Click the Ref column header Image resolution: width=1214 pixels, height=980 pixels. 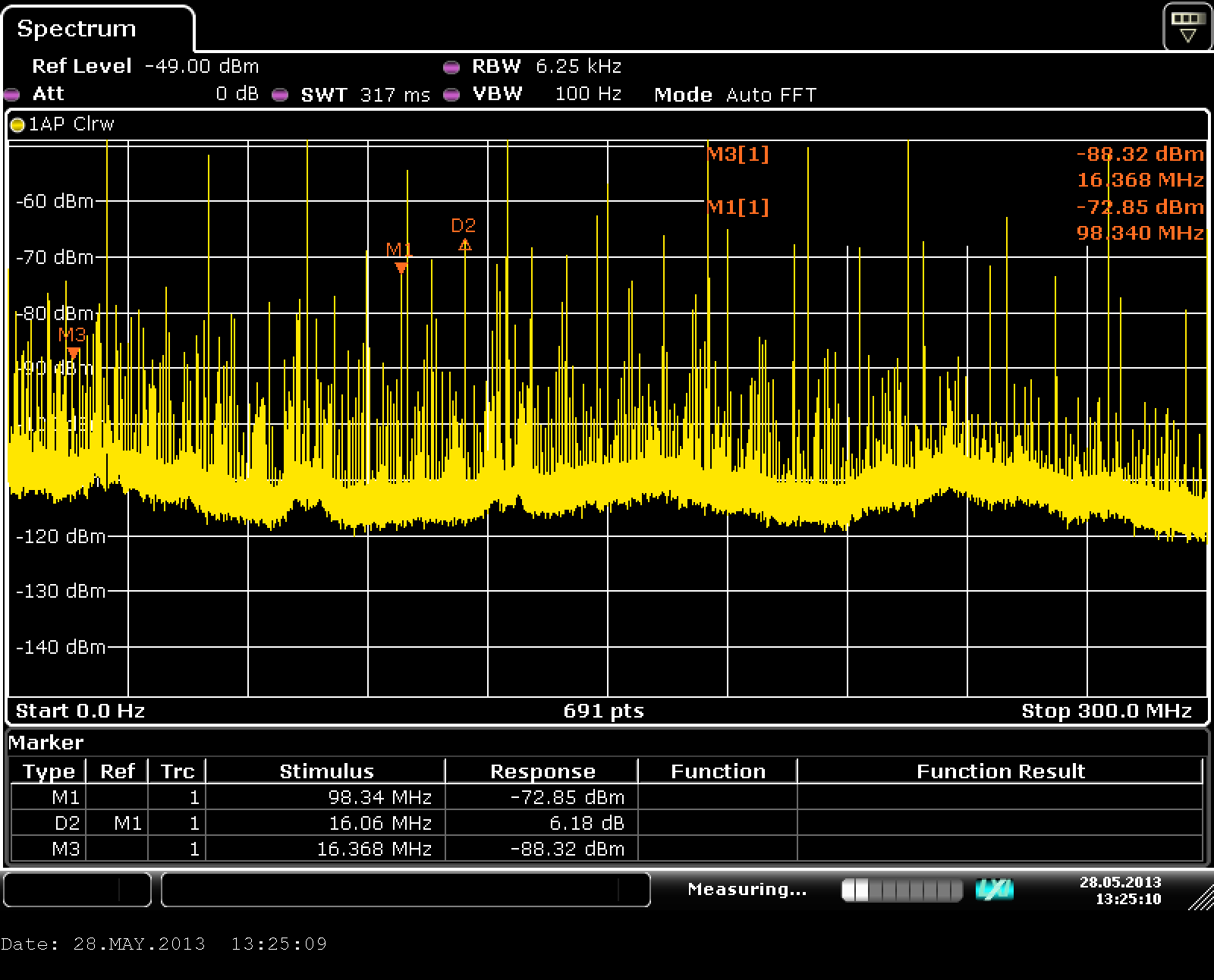point(118,771)
